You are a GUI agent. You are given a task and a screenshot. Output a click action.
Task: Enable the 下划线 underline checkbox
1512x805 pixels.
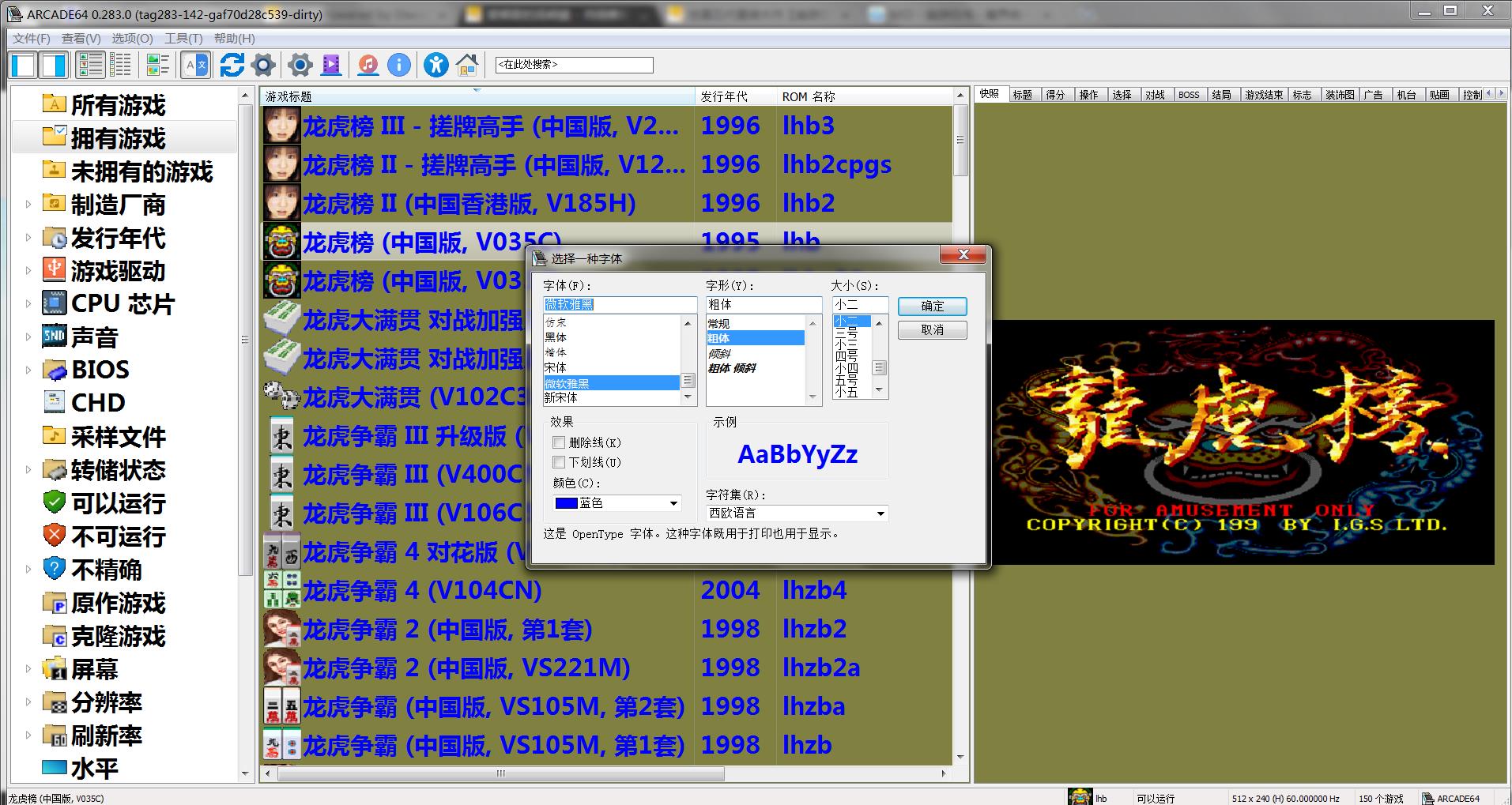pos(560,462)
